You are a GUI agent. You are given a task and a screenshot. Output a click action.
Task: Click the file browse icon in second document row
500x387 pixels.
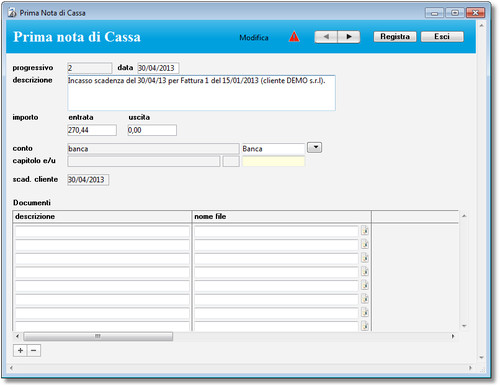coord(365,244)
